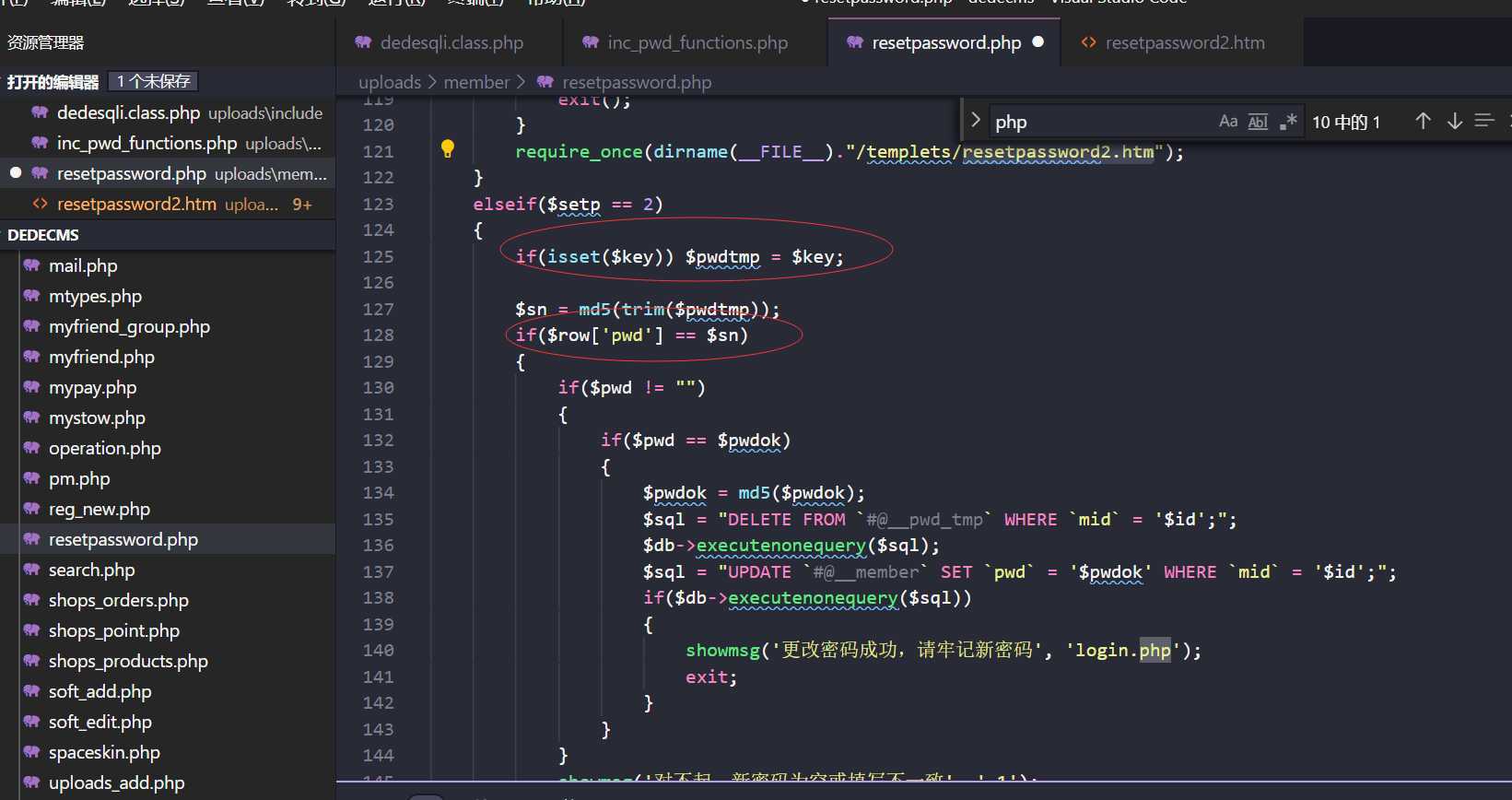Open reg_new.php in the file tree
This screenshot has height=800, width=1512.
(x=168, y=509)
